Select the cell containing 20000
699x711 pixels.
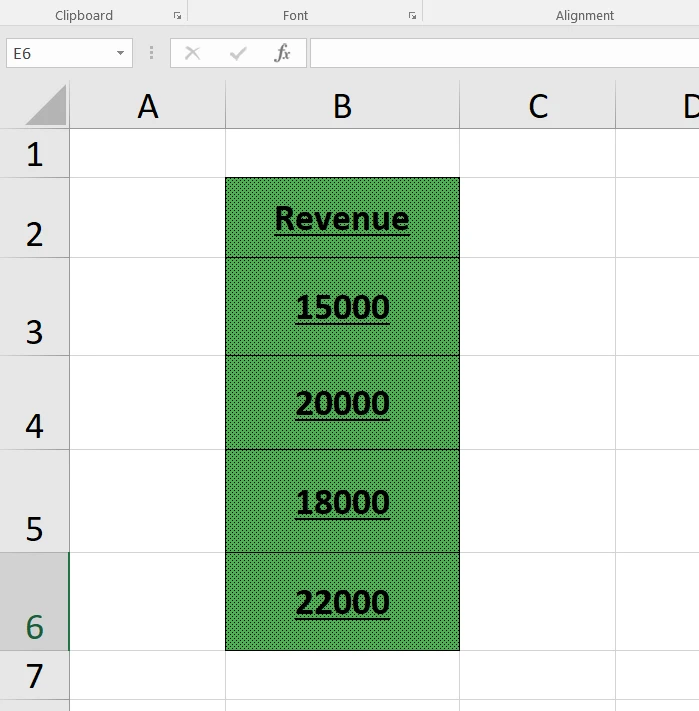click(342, 403)
